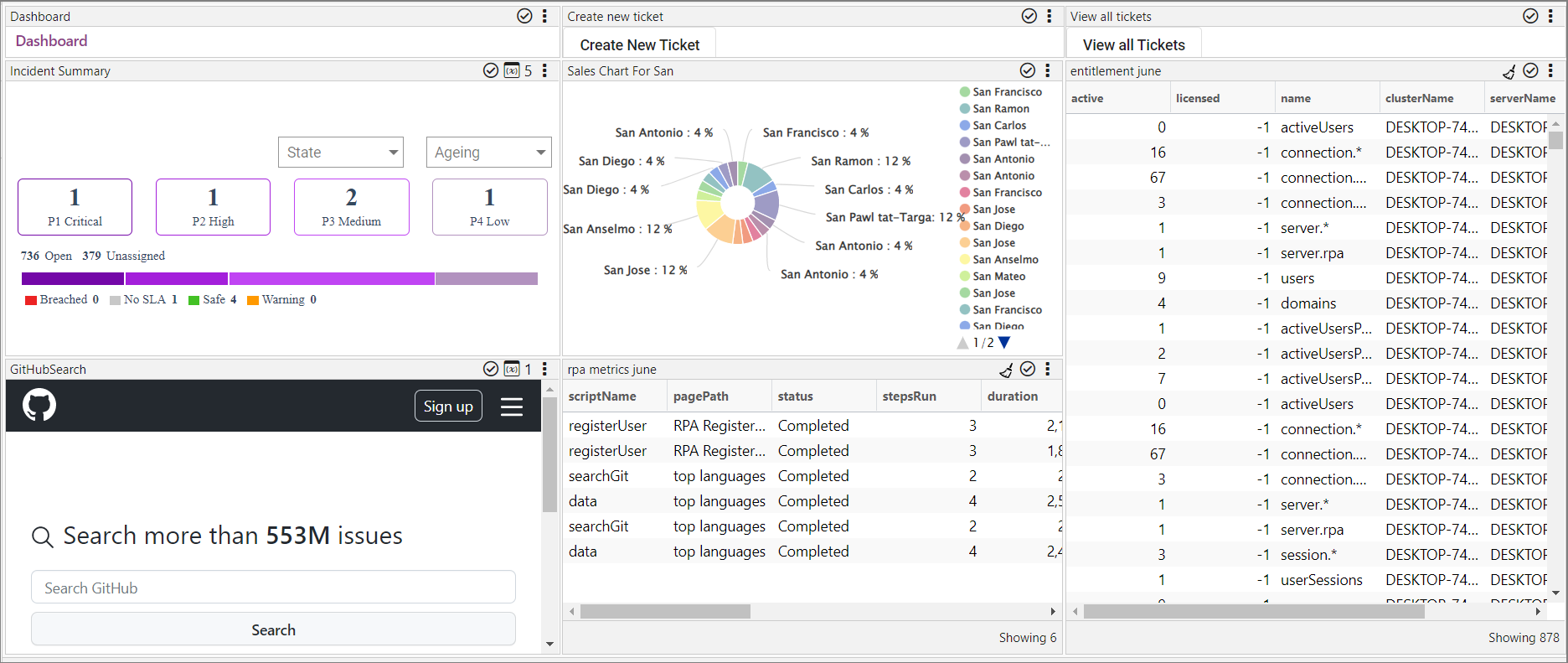
Task: Open the Incident Summary variables icon
Action: 512,70
